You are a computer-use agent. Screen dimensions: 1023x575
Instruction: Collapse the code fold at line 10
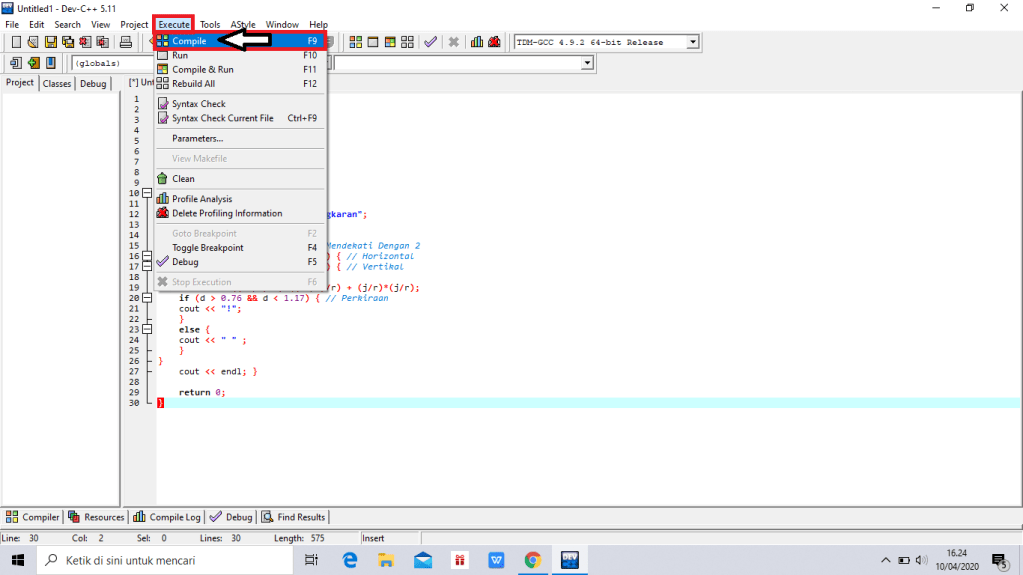point(147,193)
